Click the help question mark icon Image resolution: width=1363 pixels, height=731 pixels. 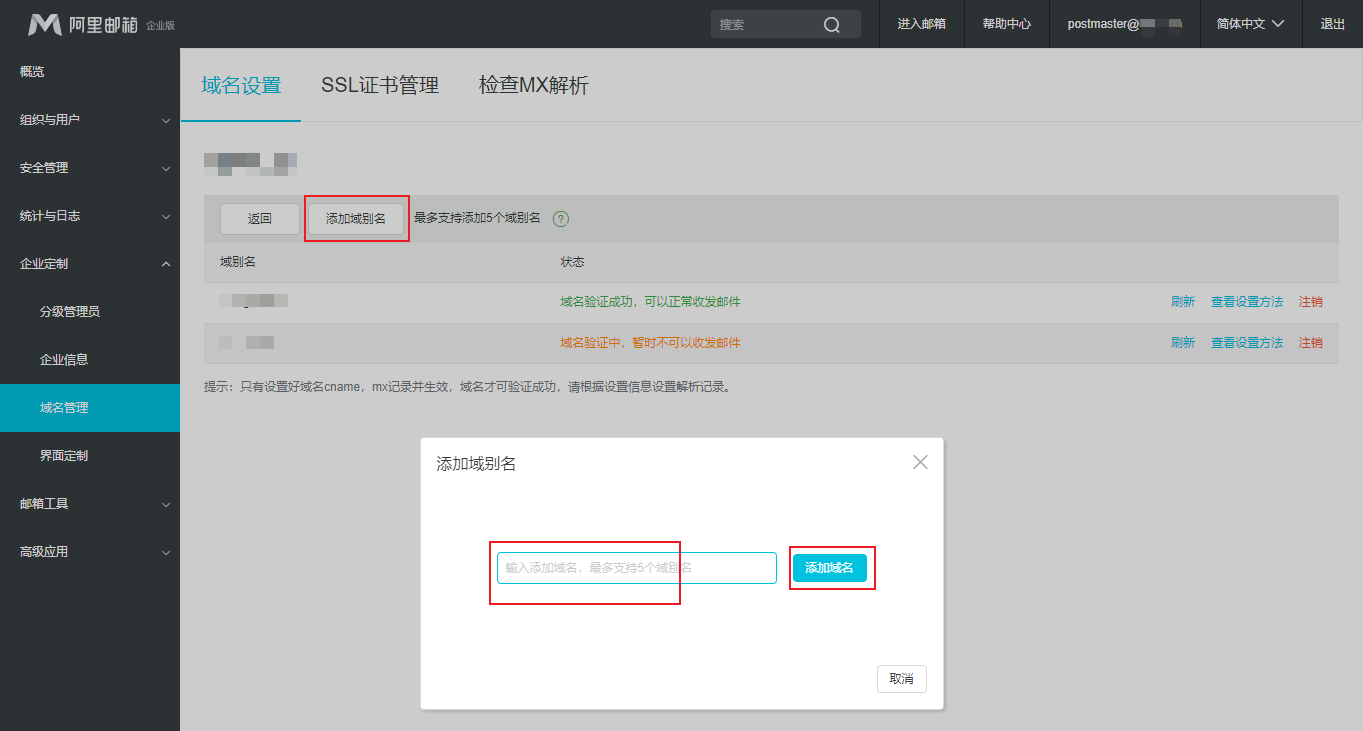point(561,219)
